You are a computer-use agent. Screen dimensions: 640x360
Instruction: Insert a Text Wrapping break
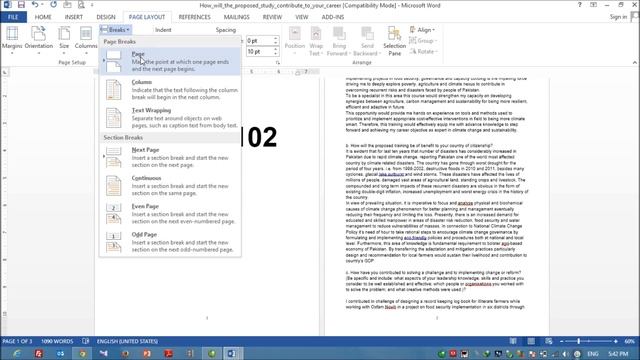coord(170,118)
